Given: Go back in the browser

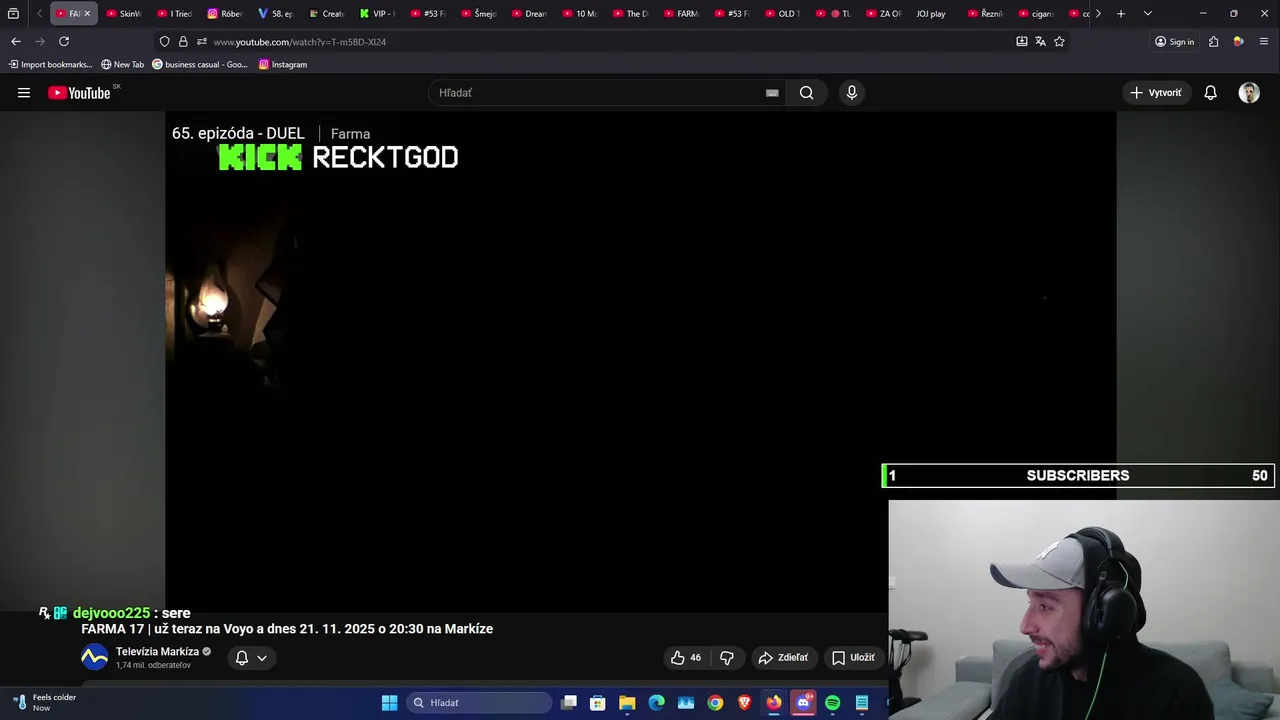Looking at the screenshot, I should [x=16, y=41].
